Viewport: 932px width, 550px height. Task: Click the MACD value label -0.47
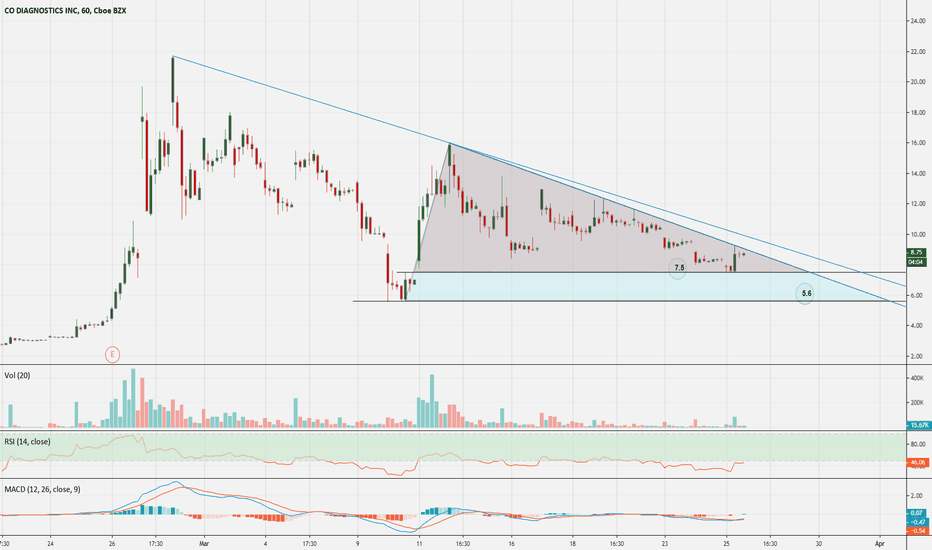tap(916, 521)
